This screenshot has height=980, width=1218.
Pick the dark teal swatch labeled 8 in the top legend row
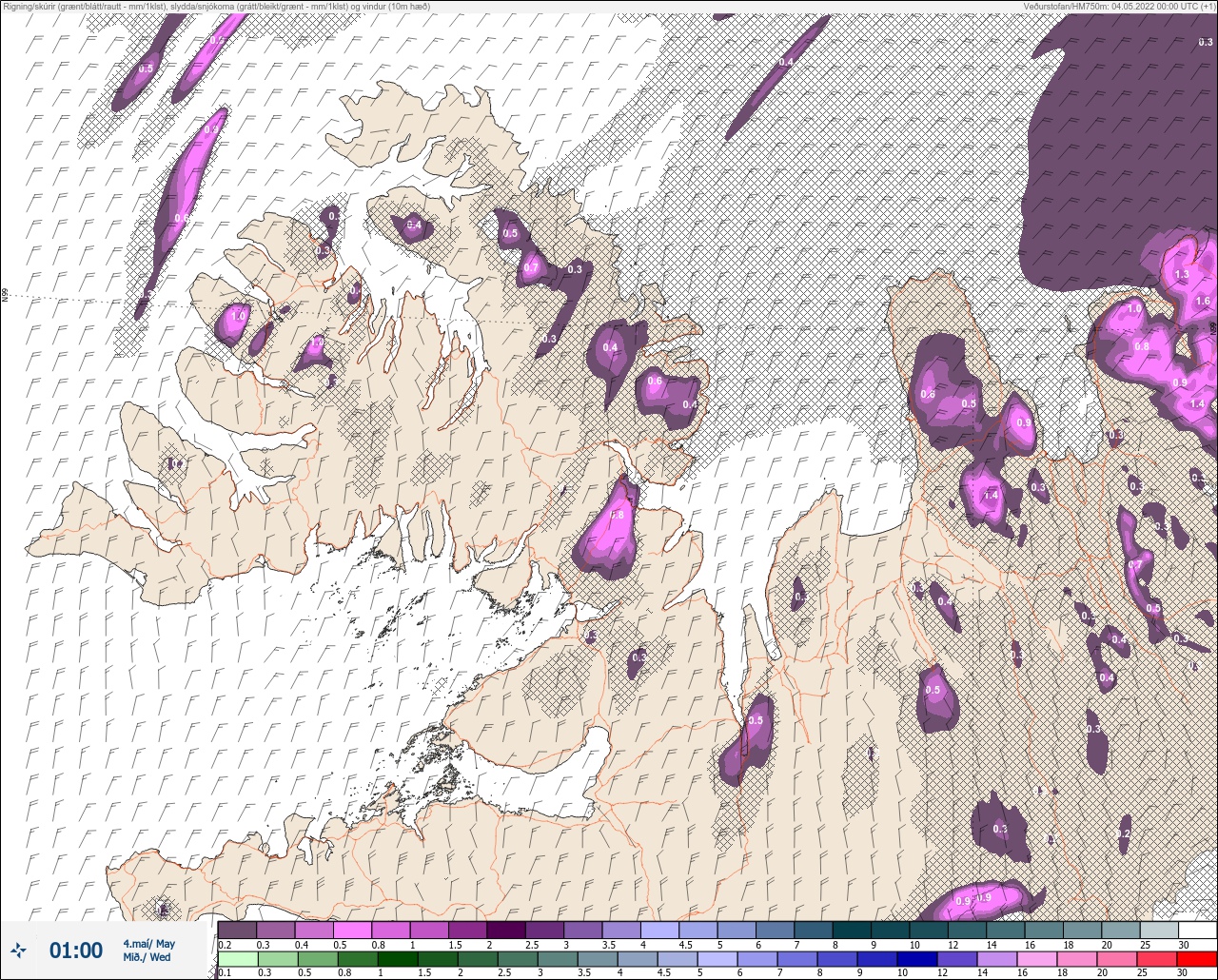coord(852,930)
